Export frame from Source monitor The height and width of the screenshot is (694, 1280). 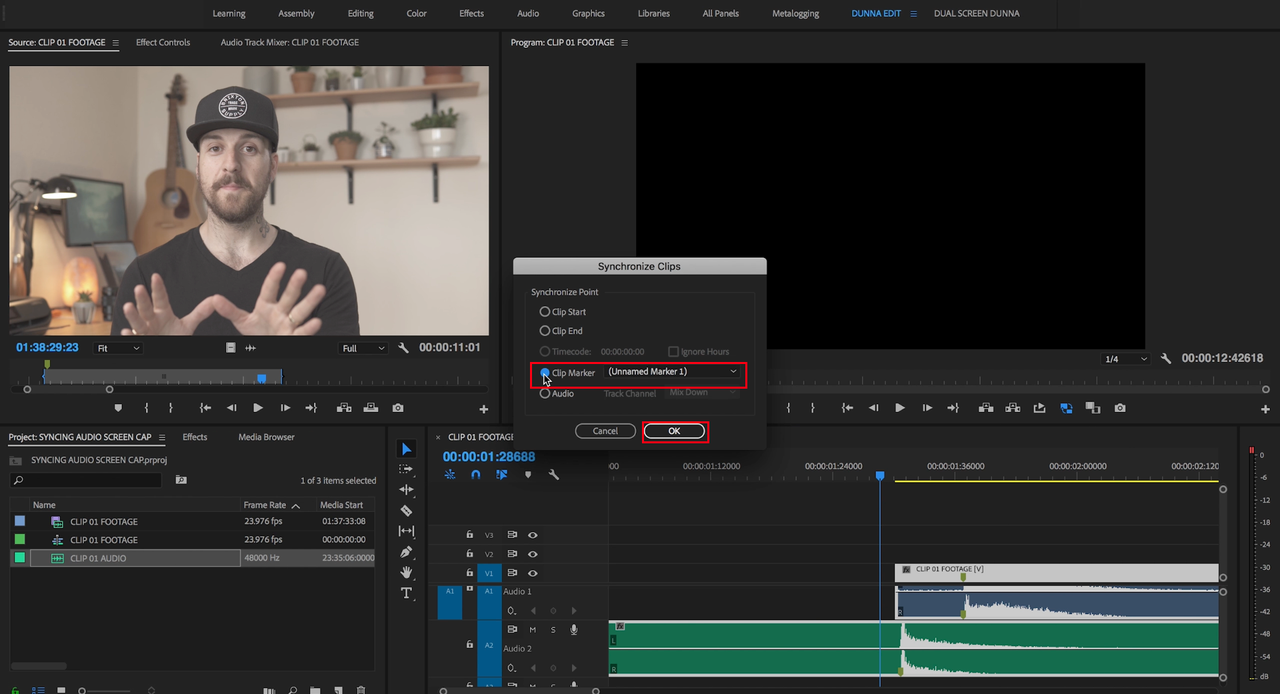click(398, 408)
